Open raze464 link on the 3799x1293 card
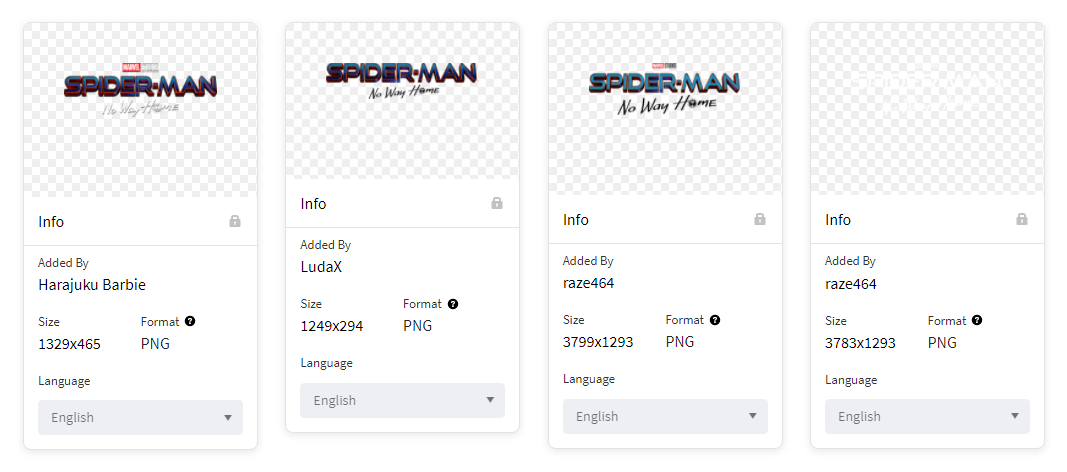1067x472 pixels. coord(588,283)
